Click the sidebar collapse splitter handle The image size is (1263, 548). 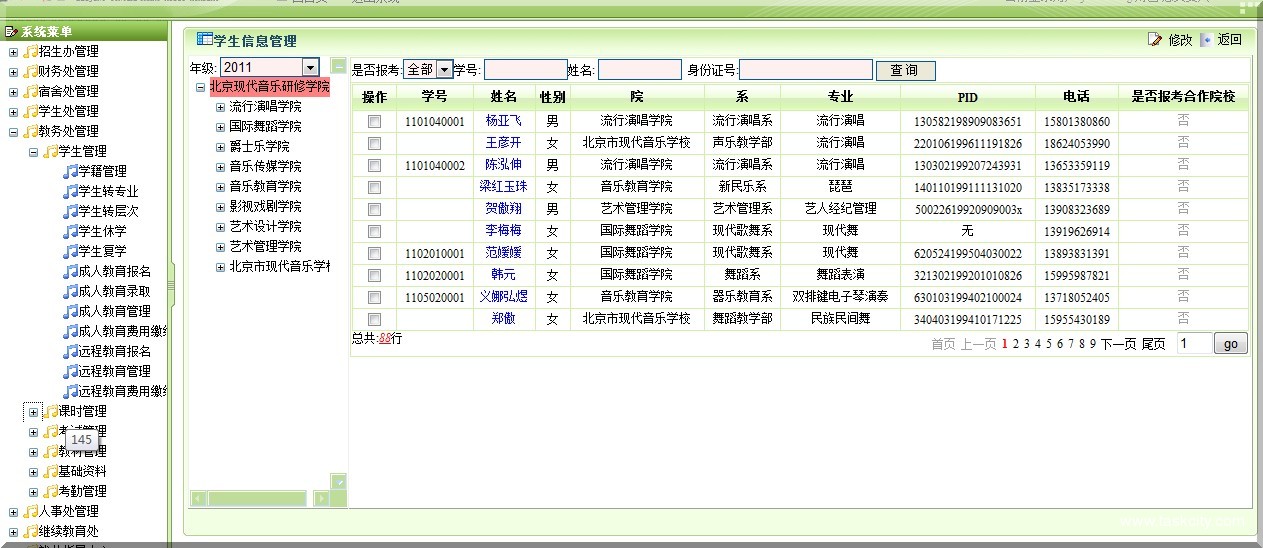point(171,287)
